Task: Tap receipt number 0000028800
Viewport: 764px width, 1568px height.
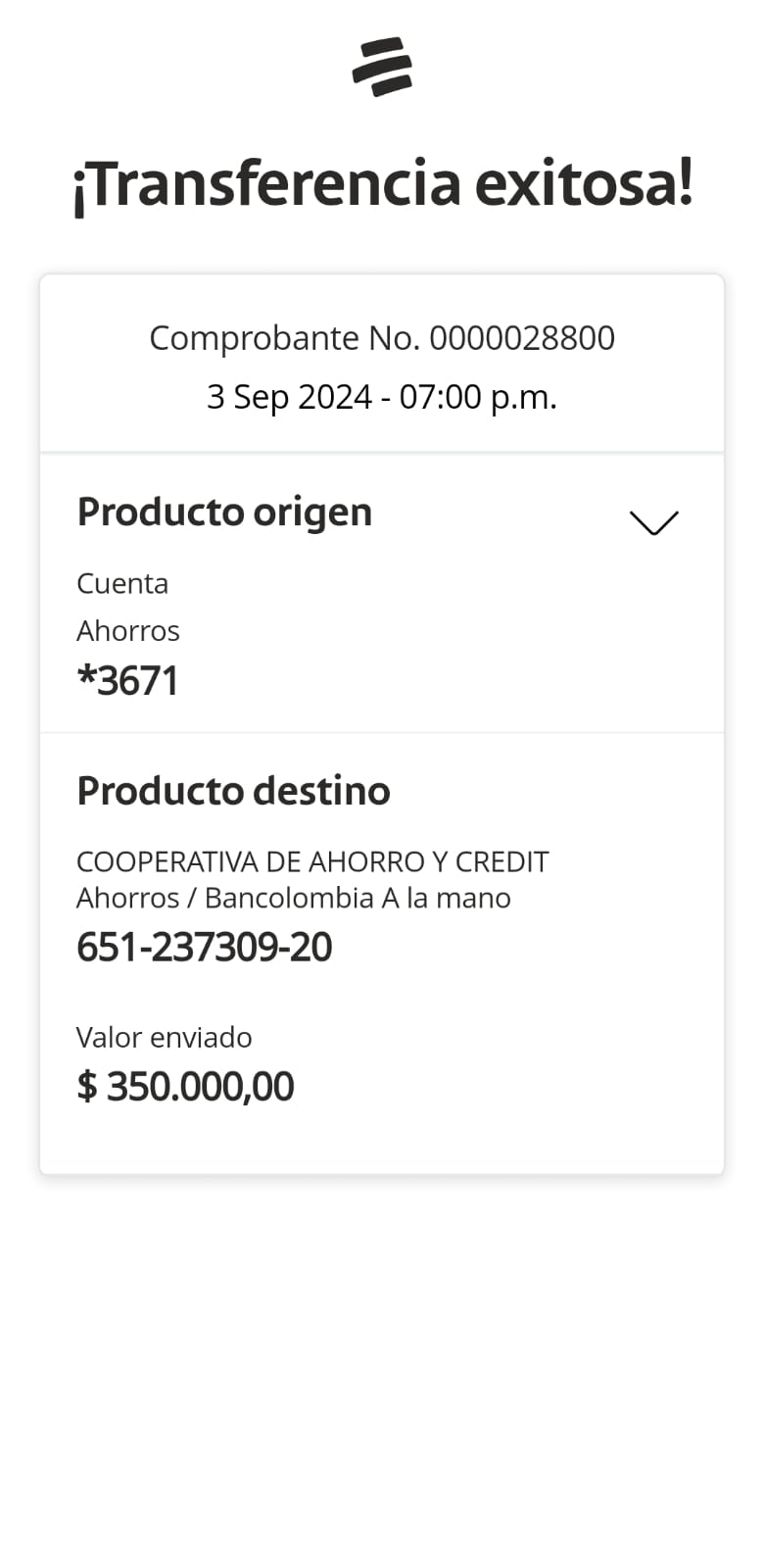Action: pyautogui.click(x=522, y=338)
